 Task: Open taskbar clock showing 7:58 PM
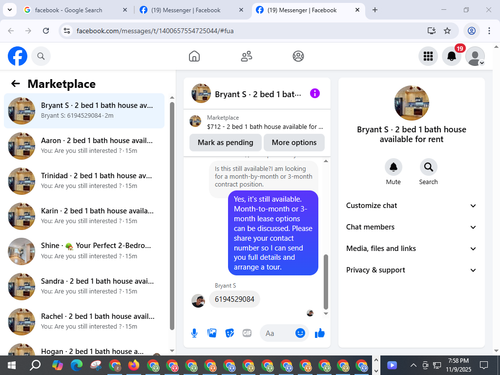point(459,365)
